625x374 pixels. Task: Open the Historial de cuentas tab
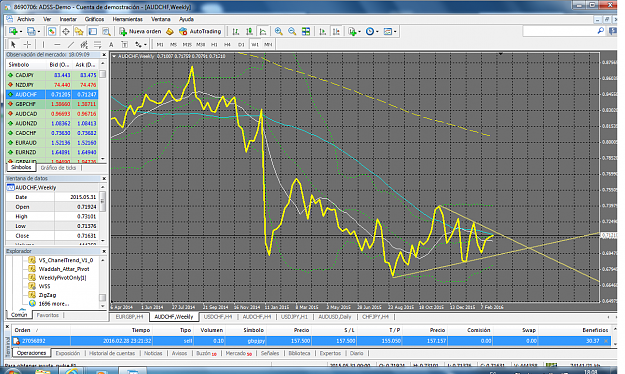click(112, 353)
